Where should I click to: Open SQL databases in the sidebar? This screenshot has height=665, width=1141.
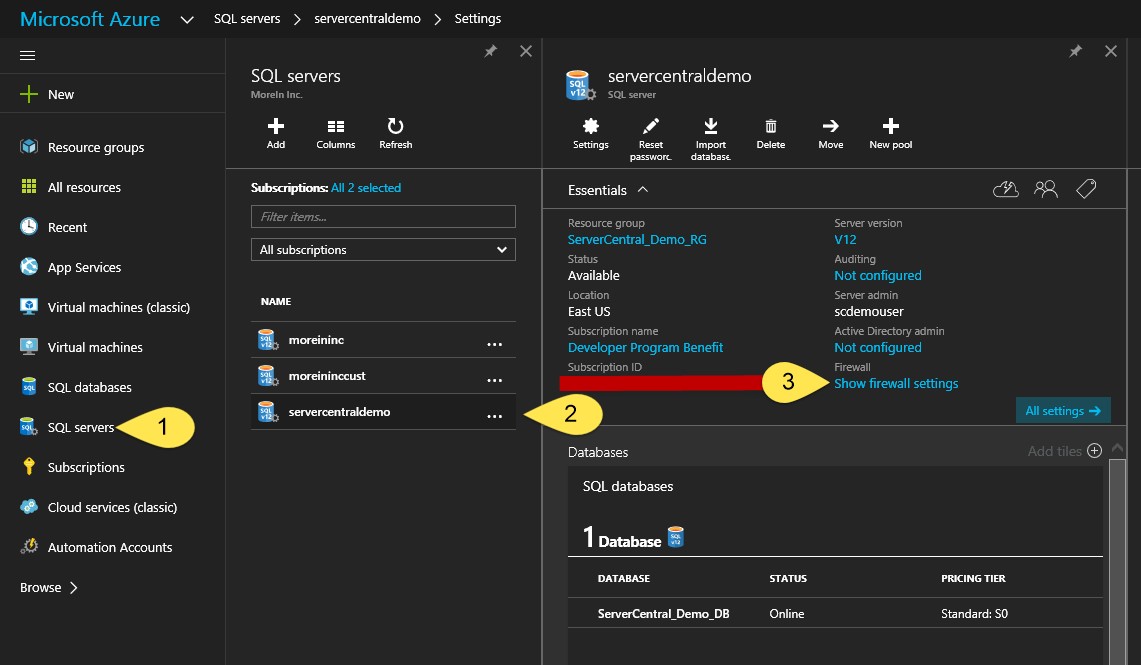click(89, 387)
